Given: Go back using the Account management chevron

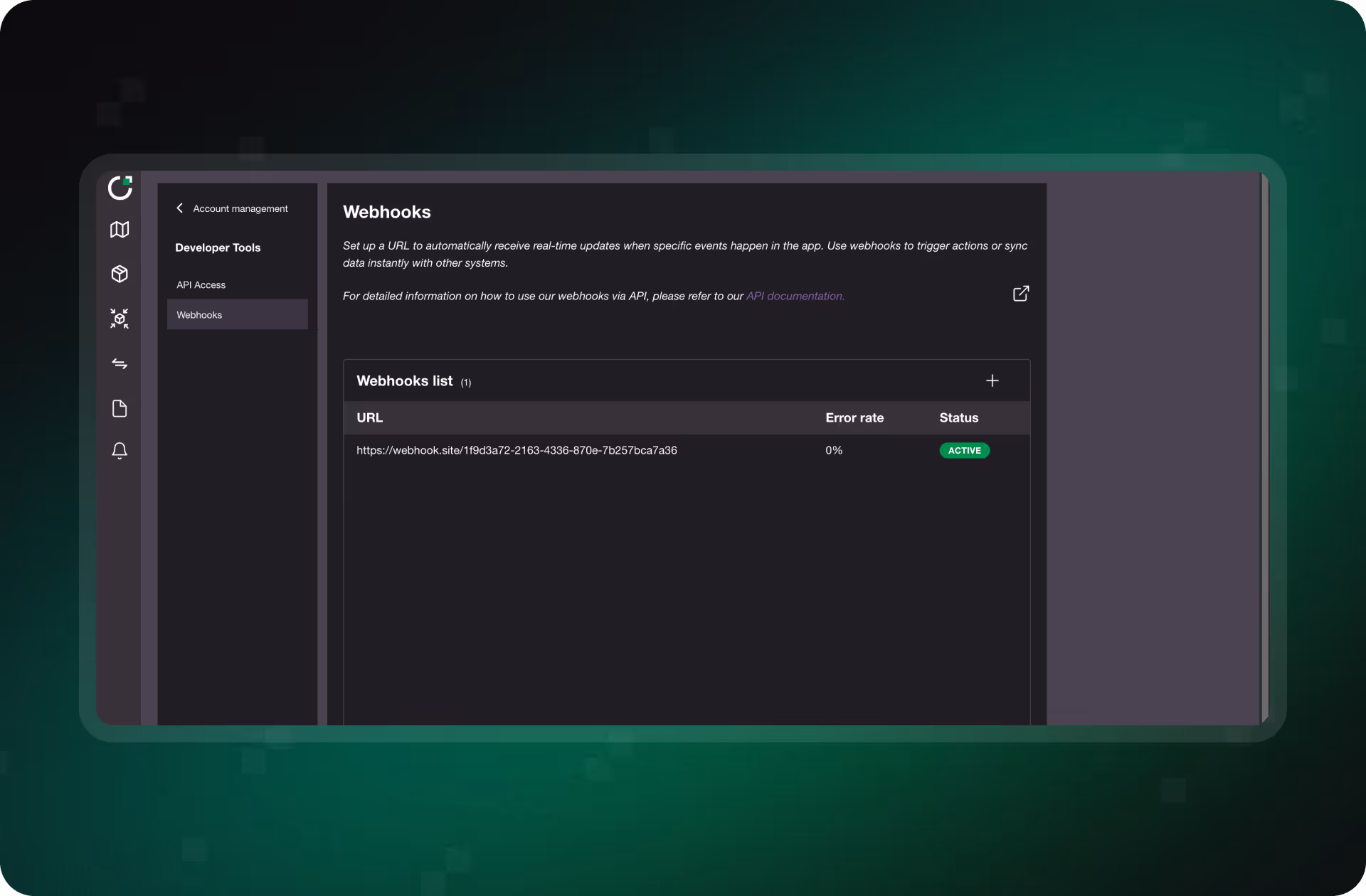Looking at the screenshot, I should point(180,208).
